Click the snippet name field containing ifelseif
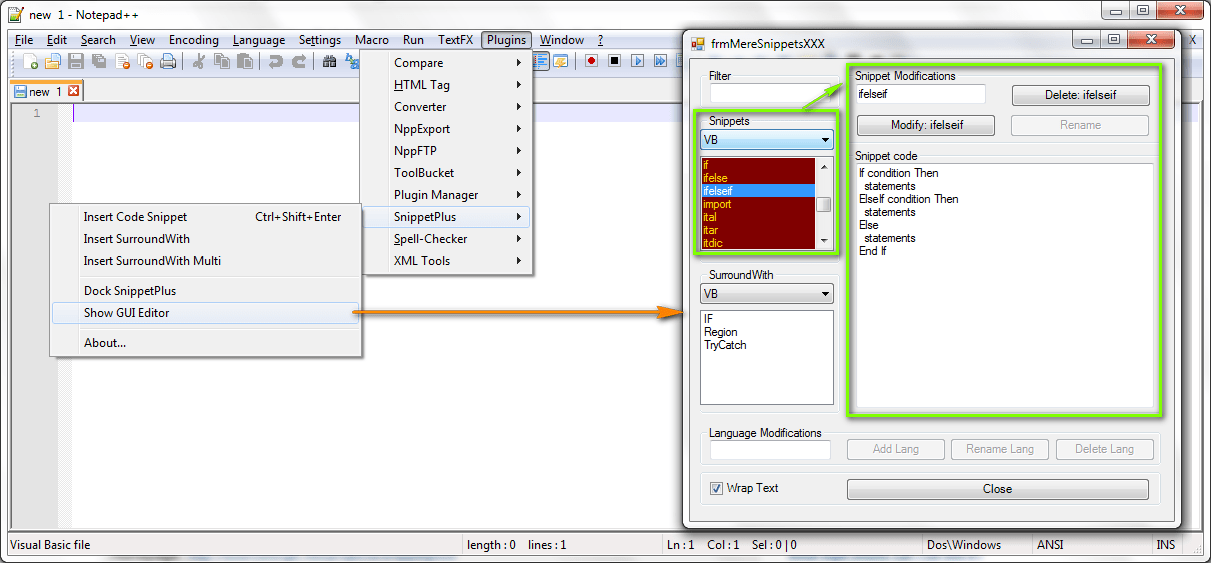This screenshot has width=1211, height=563. (920, 94)
